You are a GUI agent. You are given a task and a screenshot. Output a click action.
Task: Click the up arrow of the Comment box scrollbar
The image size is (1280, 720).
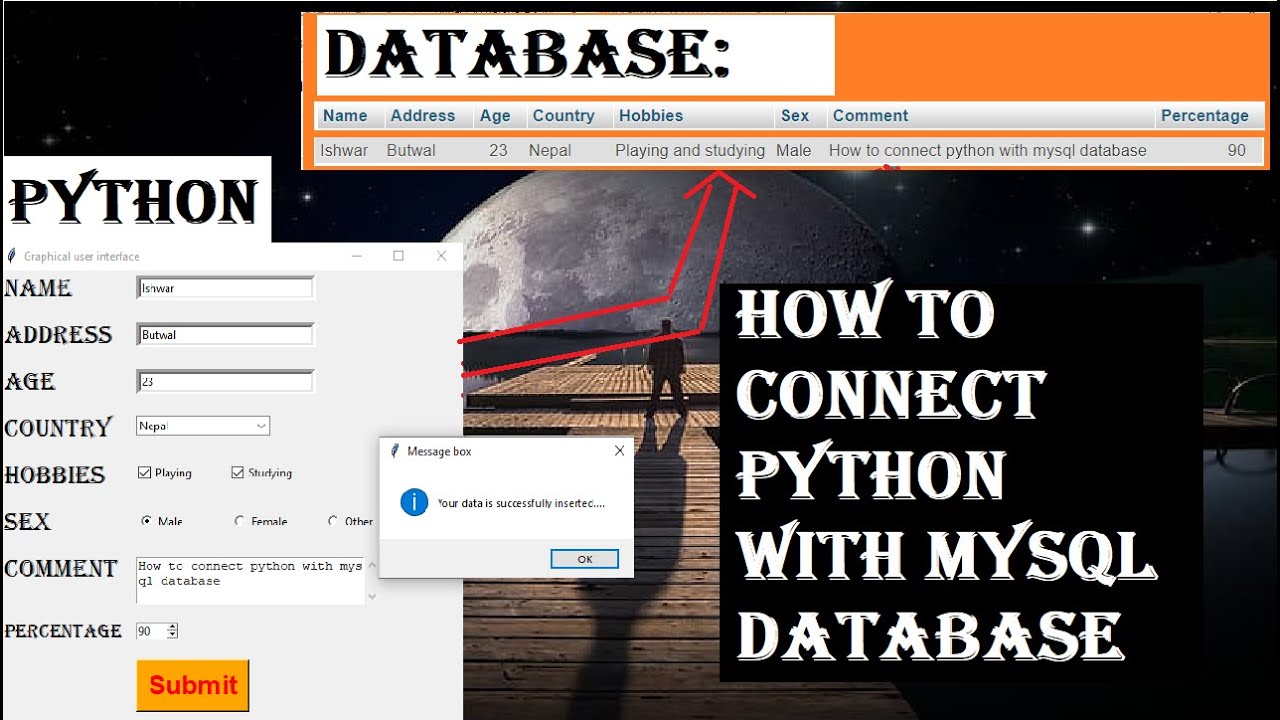pos(372,565)
